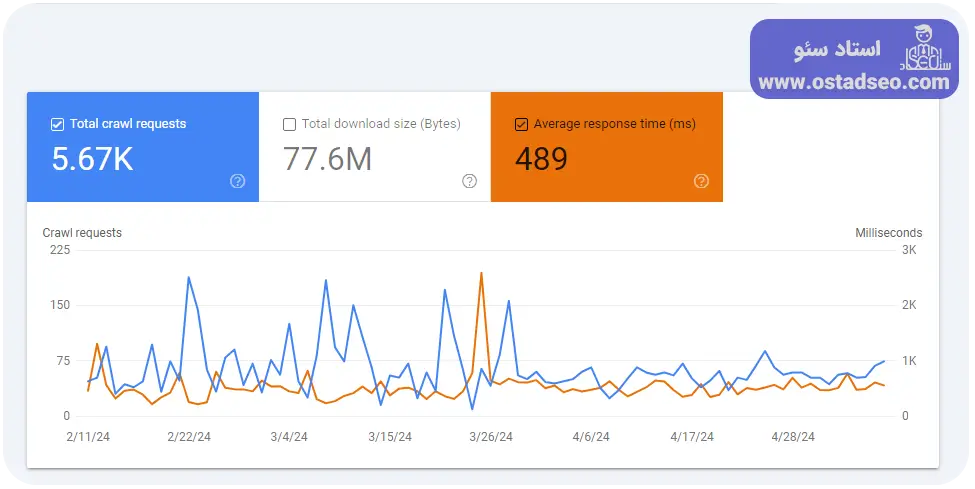Open help icon on Average response time card
Viewport: 975px width, 489px height.
[x=701, y=181]
